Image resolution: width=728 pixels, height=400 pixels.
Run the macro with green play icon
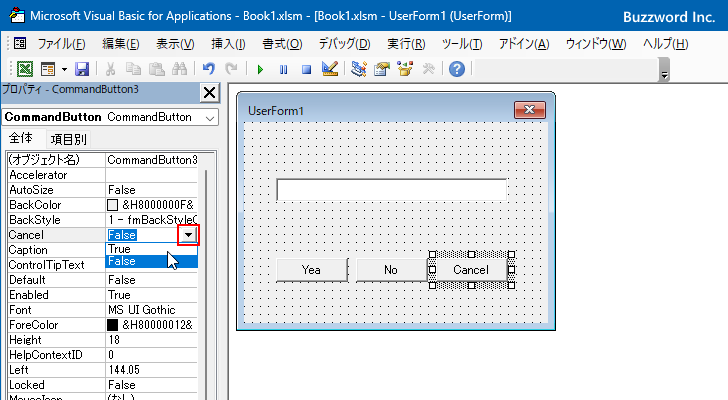[260, 70]
